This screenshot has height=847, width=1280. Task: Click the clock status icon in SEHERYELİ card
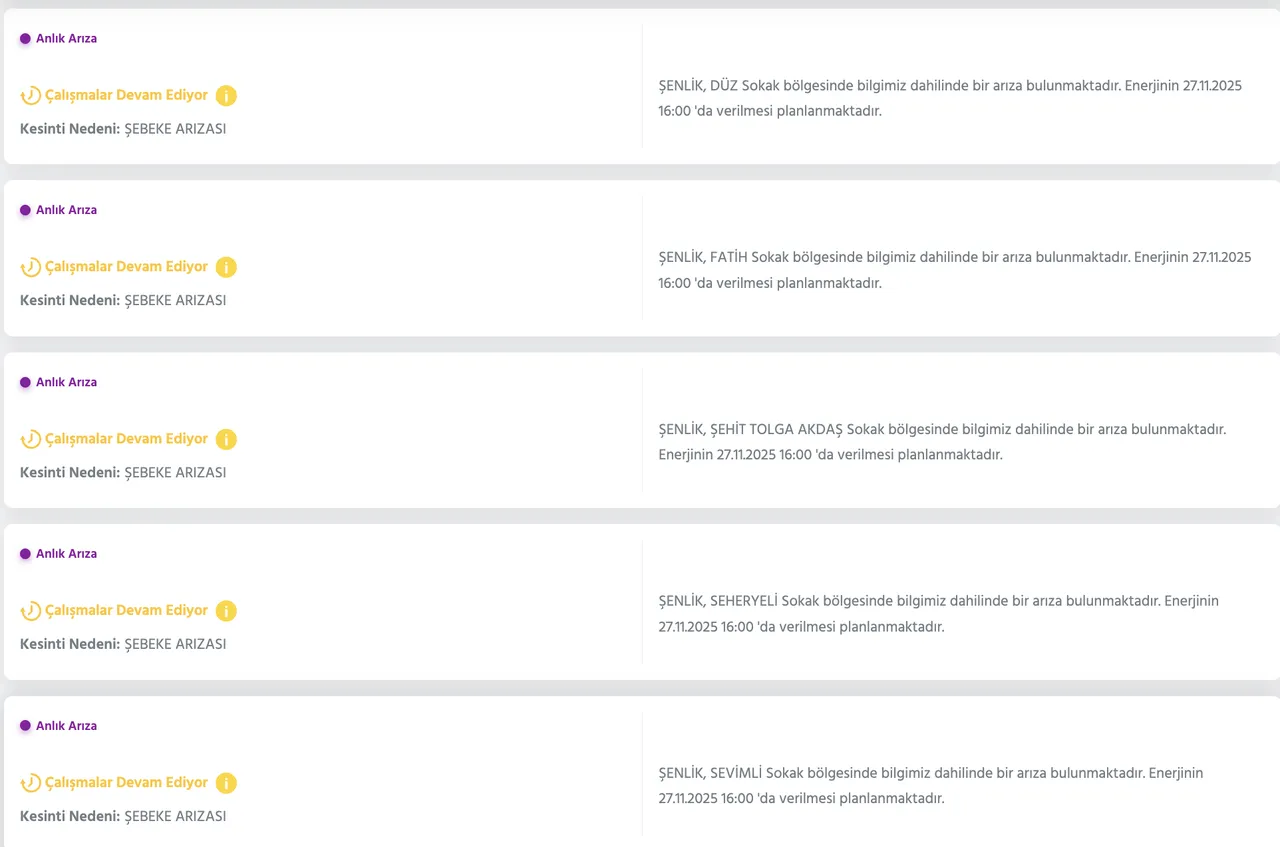click(x=31, y=611)
